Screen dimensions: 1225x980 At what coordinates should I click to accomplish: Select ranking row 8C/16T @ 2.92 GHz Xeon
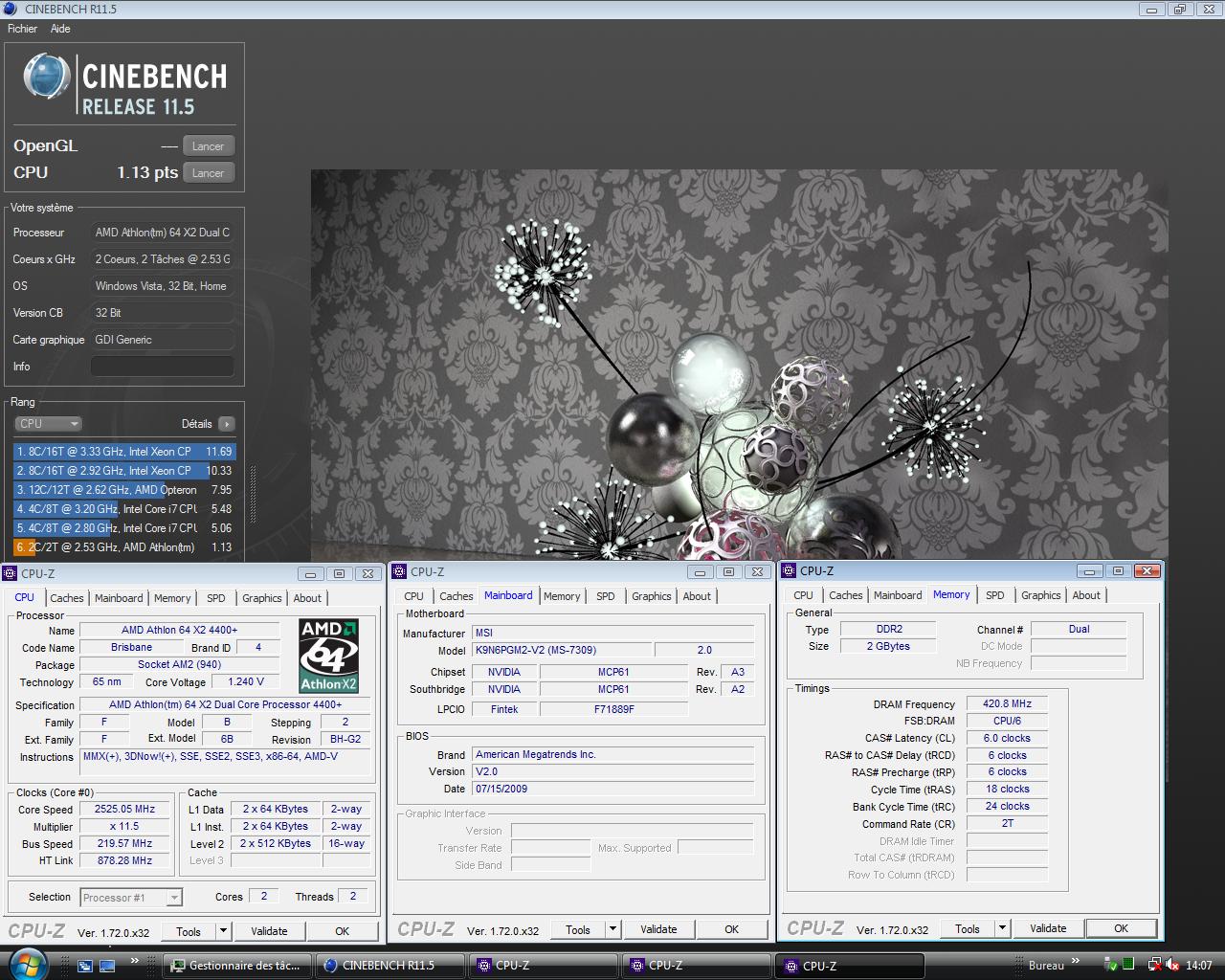[x=124, y=470]
